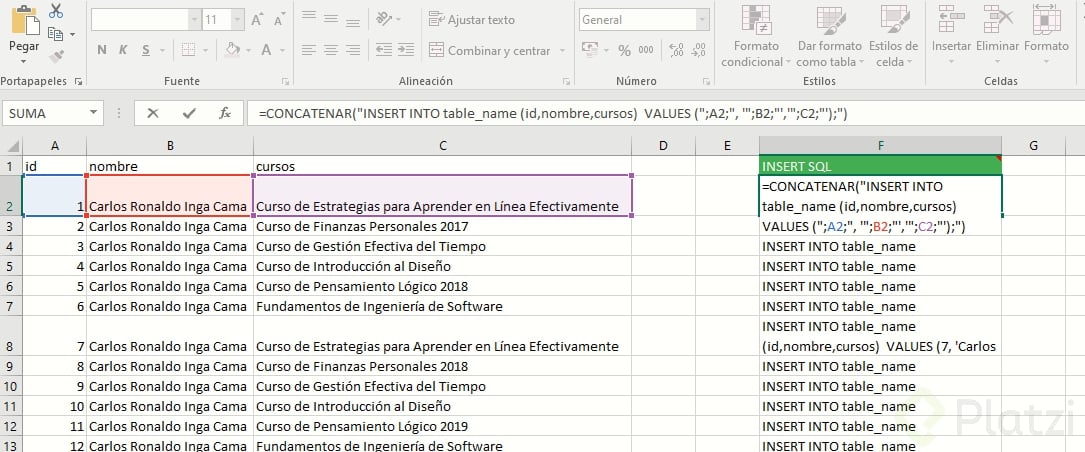
Task: Click the Eliminar cells icon
Action: [x=998, y=19]
